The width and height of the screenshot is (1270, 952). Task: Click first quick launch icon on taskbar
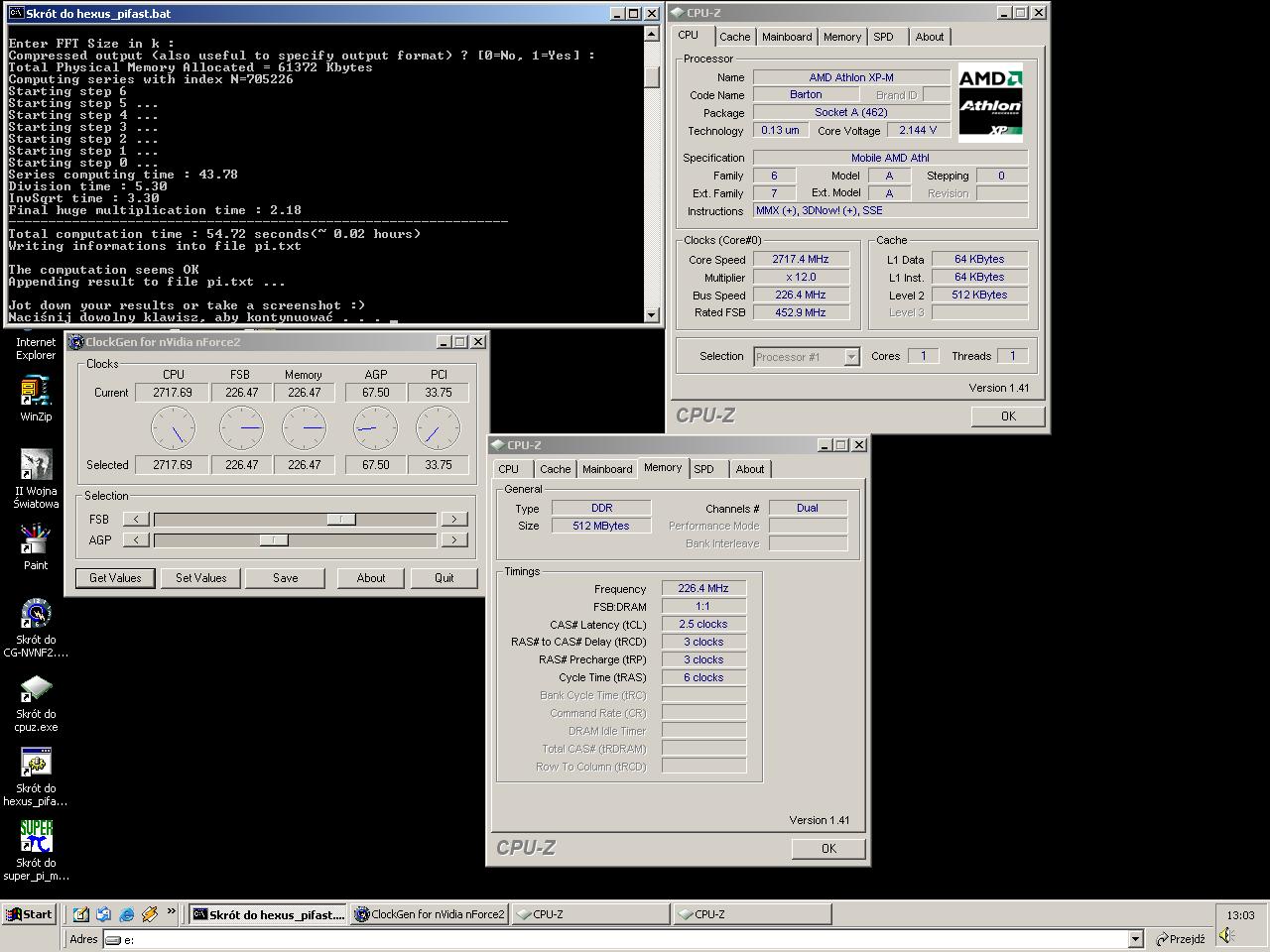pos(81,914)
